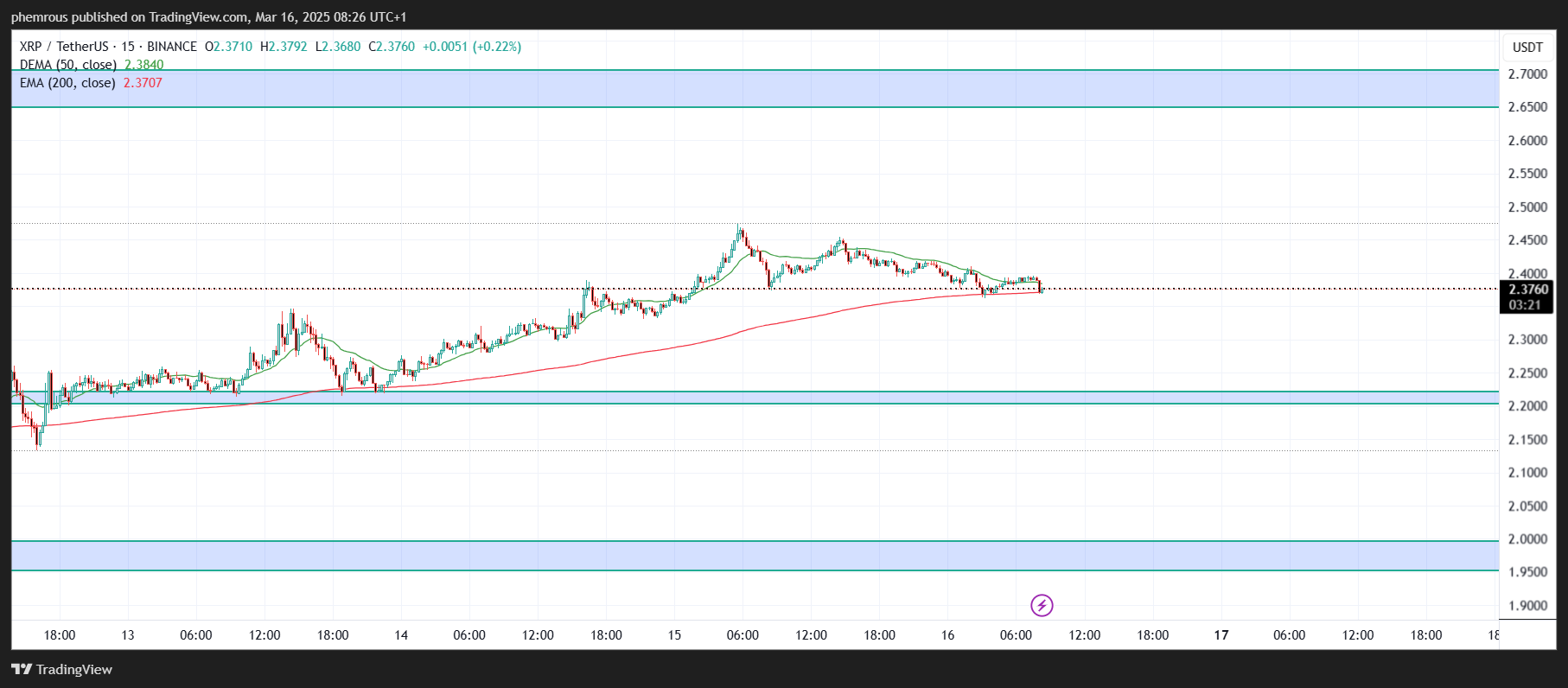Image resolution: width=1568 pixels, height=688 pixels.
Task: Open the 'phemrous published on TradingView.com' header link
Action: point(208,16)
